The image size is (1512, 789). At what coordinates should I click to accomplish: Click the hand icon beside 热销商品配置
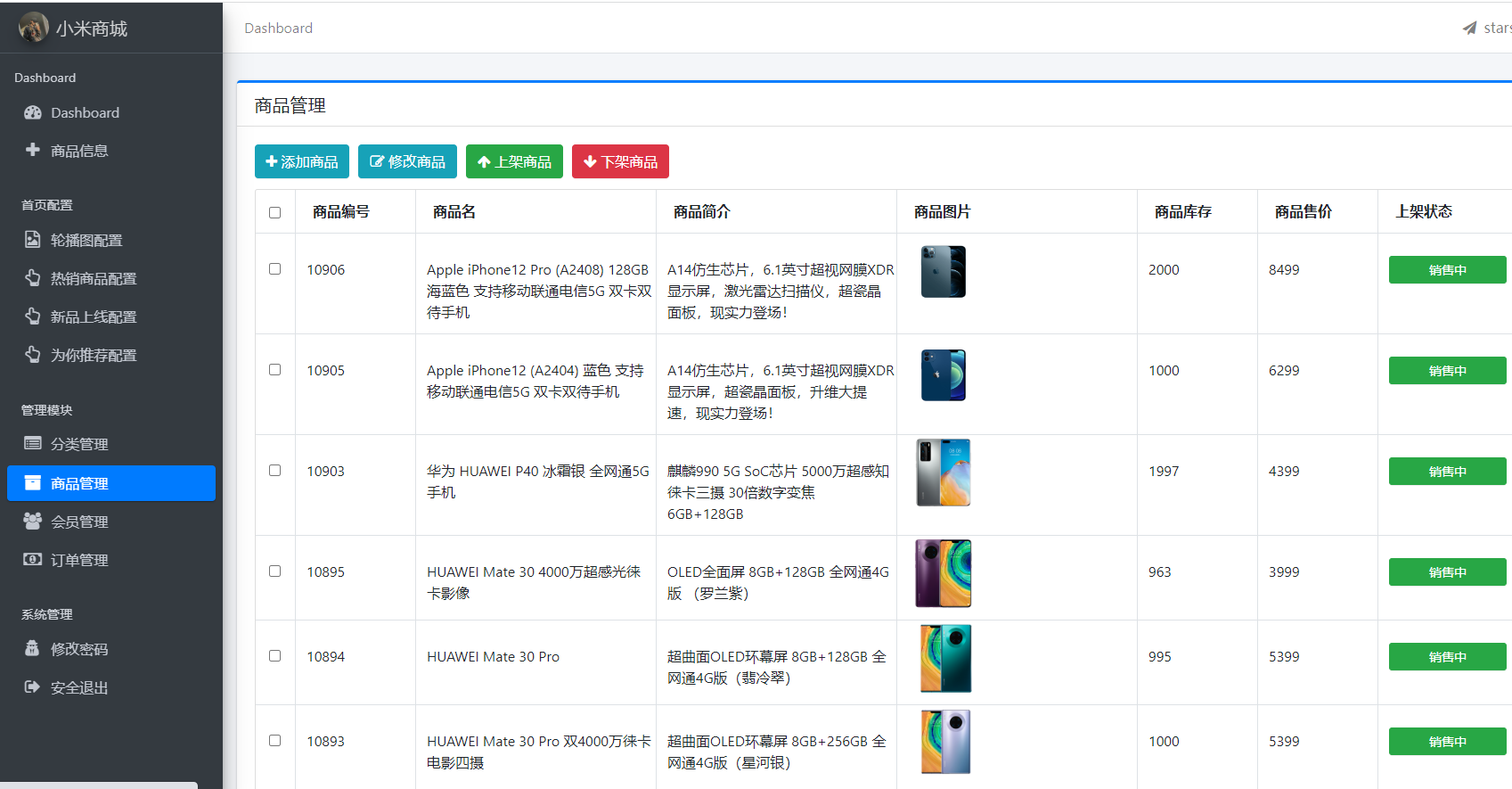tap(33, 278)
